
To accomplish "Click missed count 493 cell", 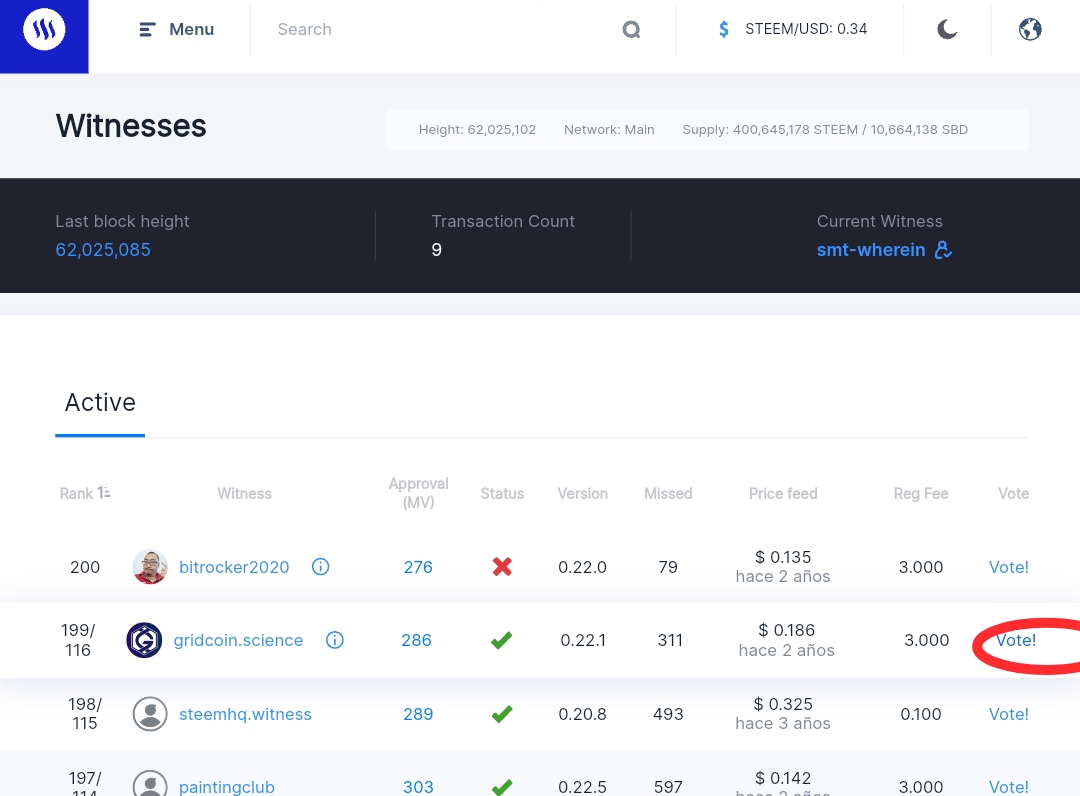I will tap(668, 714).
